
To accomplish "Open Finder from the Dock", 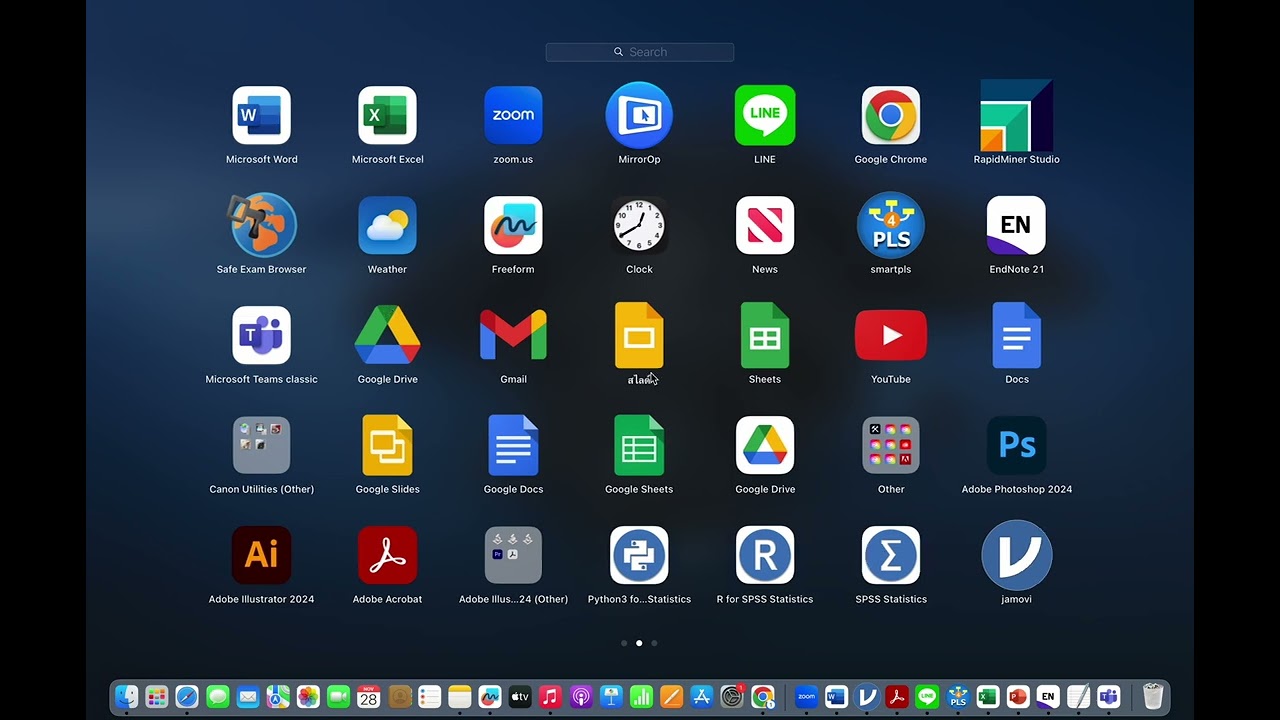I will 127,697.
